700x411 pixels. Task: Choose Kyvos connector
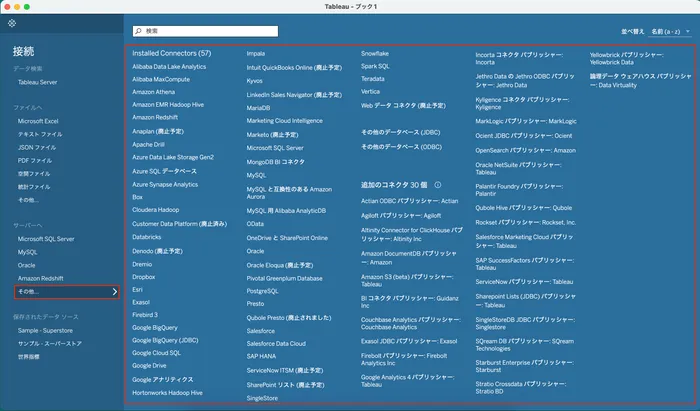coord(254,81)
